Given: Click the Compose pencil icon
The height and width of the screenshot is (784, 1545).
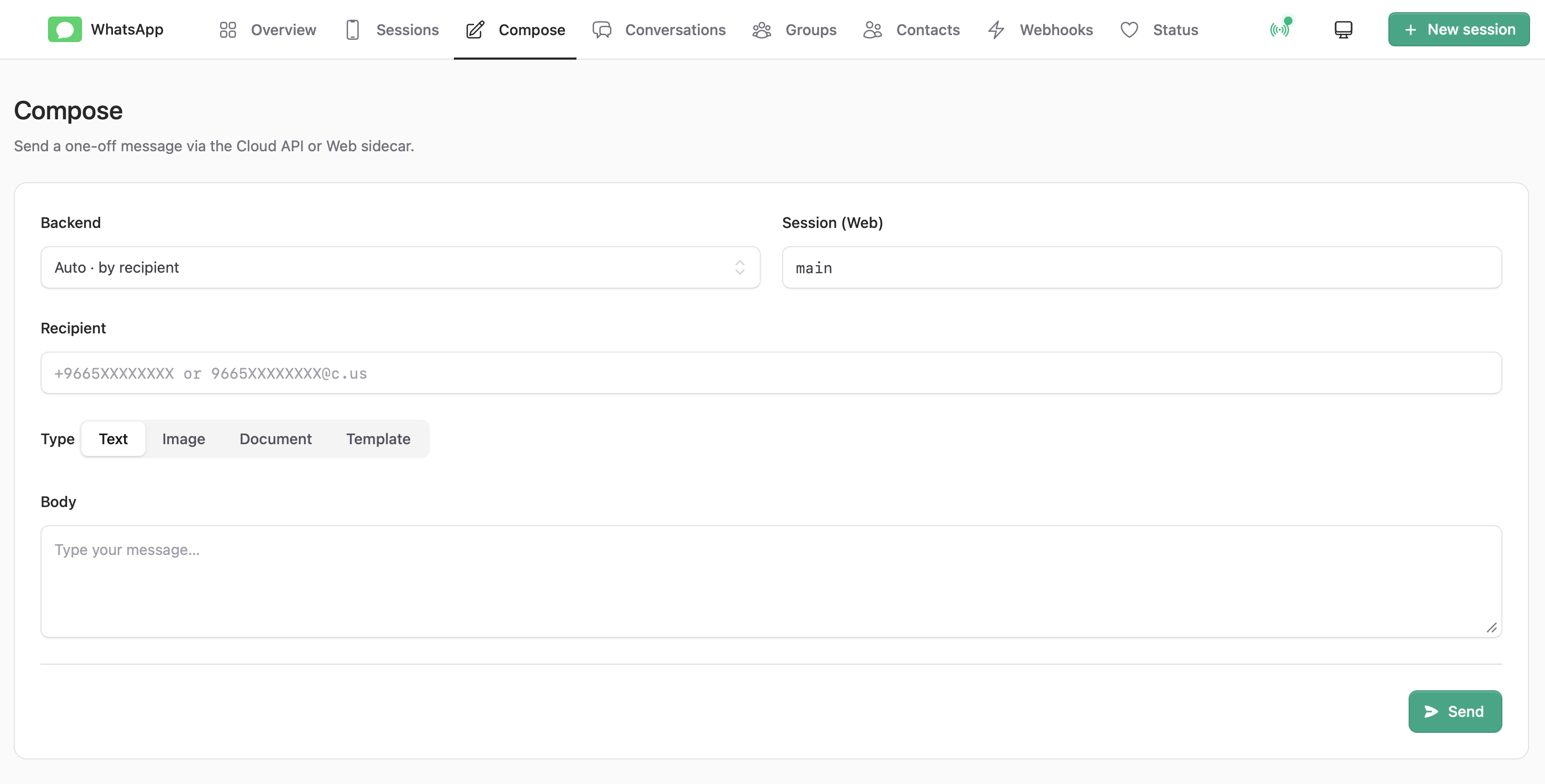Looking at the screenshot, I should (x=475, y=30).
